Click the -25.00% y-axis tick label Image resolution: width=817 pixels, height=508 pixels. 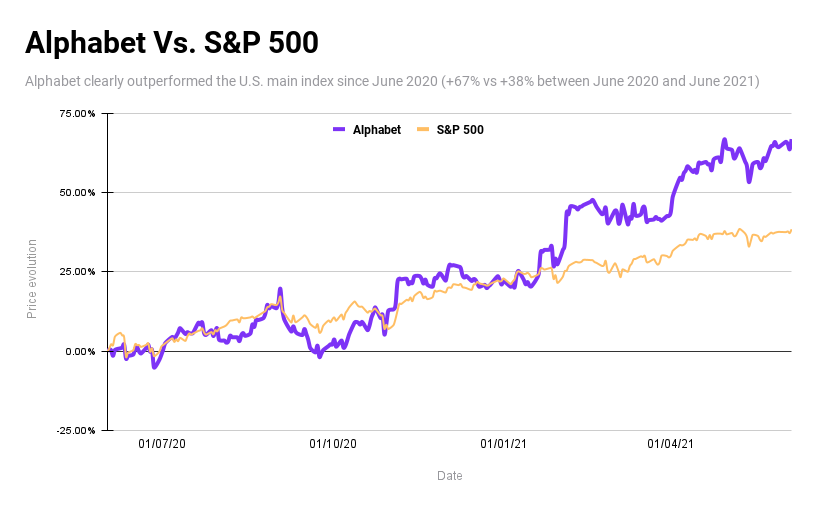point(75,431)
